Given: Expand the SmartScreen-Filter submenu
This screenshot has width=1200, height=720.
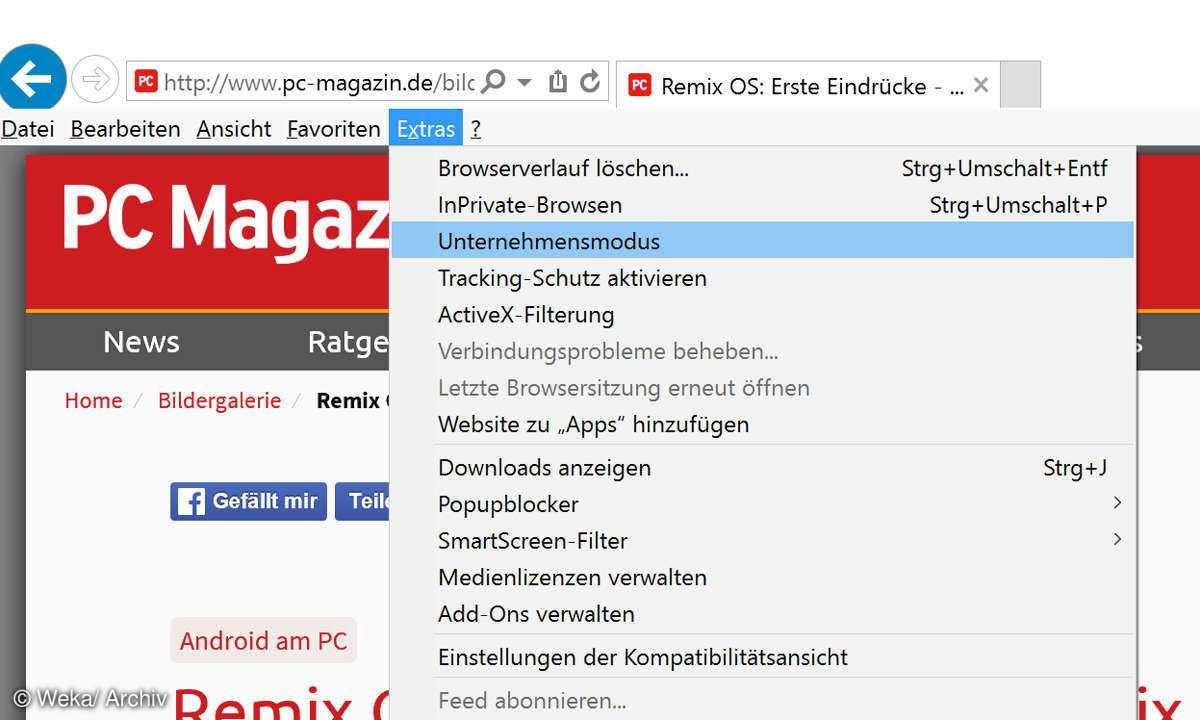Looking at the screenshot, I should point(763,541).
